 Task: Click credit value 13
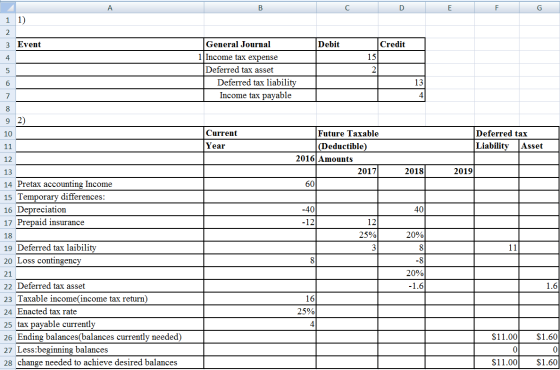(x=402, y=83)
